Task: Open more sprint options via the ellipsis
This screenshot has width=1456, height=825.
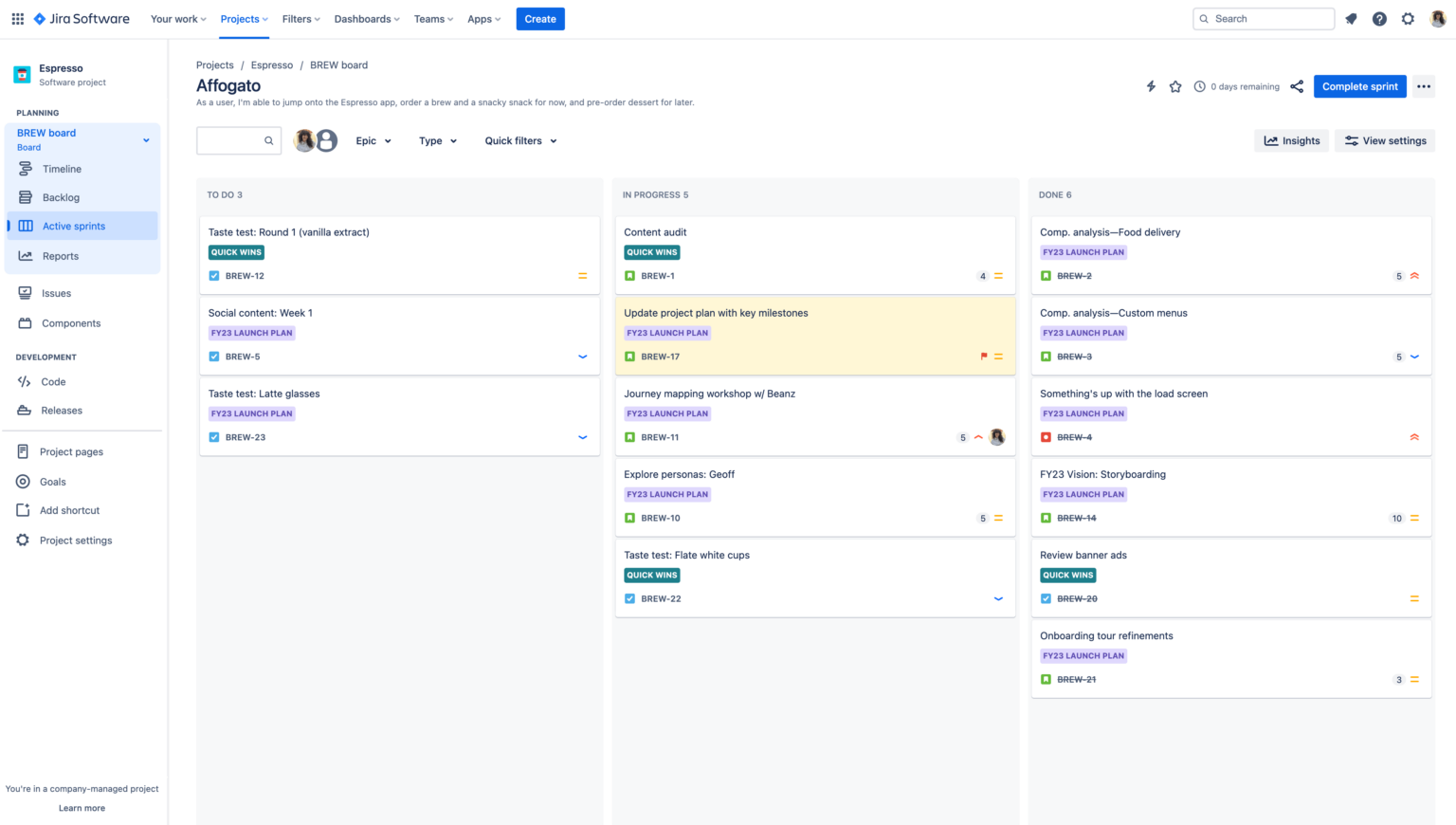Action: coord(1423,86)
